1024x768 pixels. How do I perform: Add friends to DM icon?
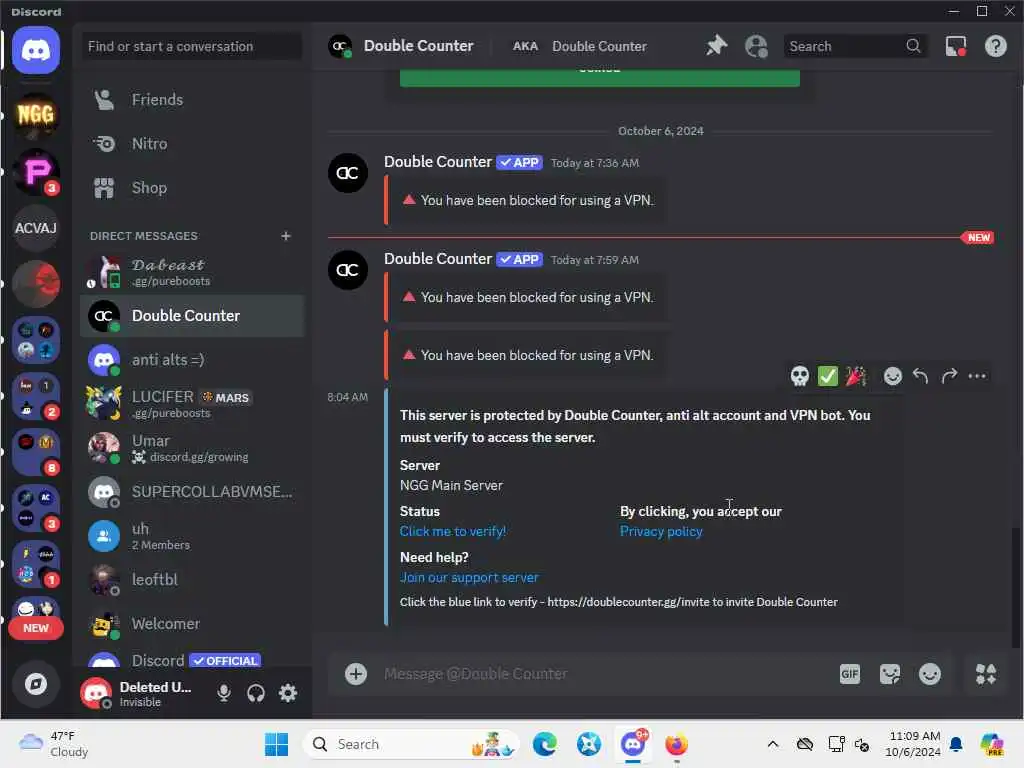point(756,46)
